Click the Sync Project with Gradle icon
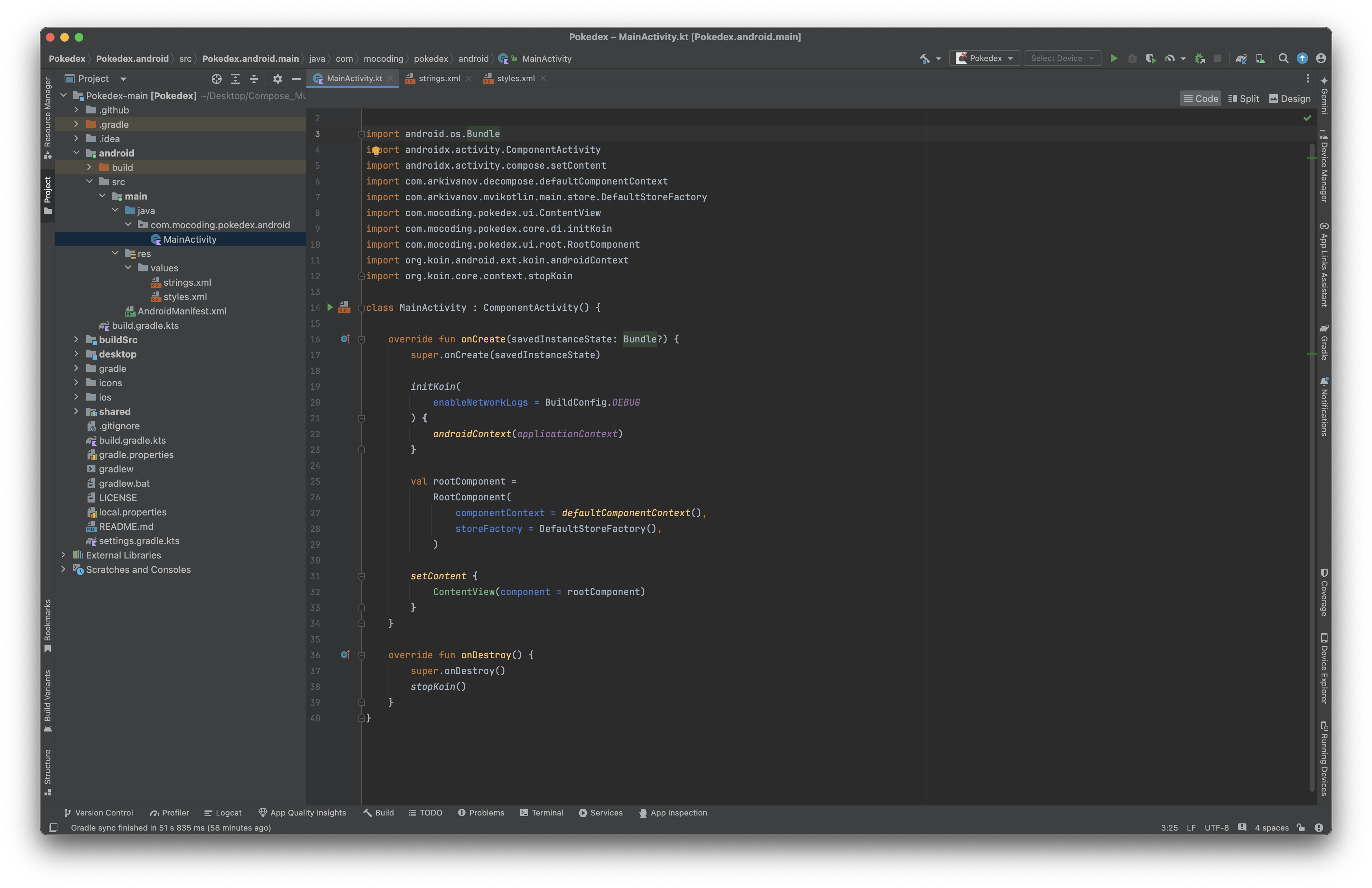Image resolution: width=1372 pixels, height=888 pixels. (1241, 58)
